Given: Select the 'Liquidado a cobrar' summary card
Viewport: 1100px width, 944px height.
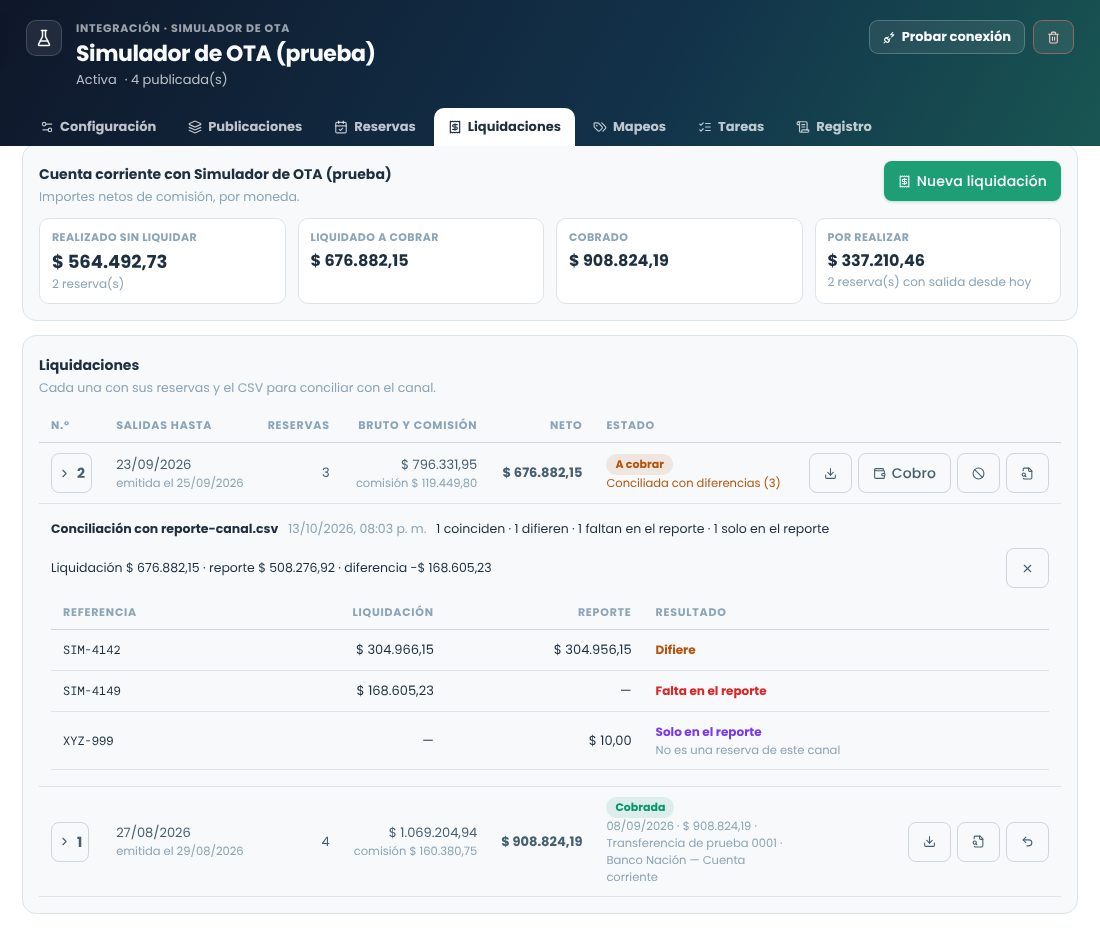Looking at the screenshot, I should 421,261.
